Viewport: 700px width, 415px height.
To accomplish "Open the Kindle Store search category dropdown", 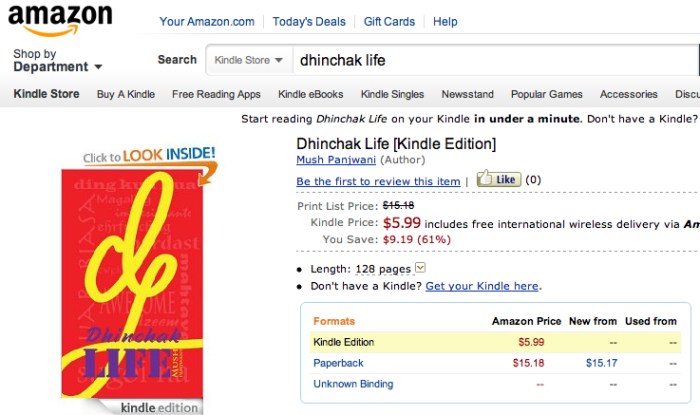I will point(250,60).
